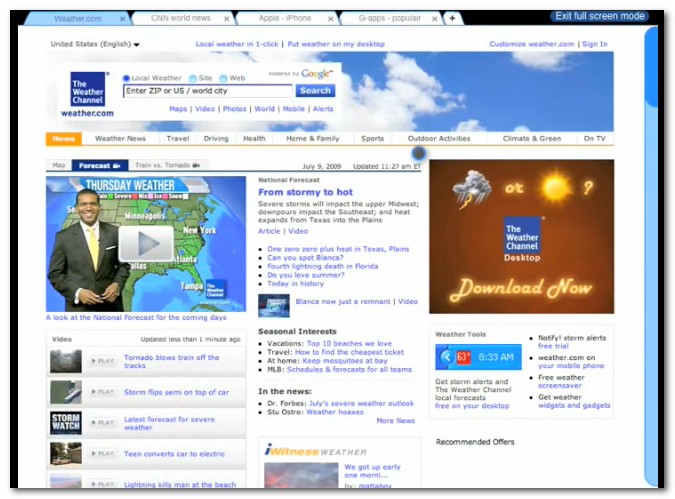This screenshot has width=675, height=499.
Task: Play 'Teen converts car to electric'
Action: 103,453
